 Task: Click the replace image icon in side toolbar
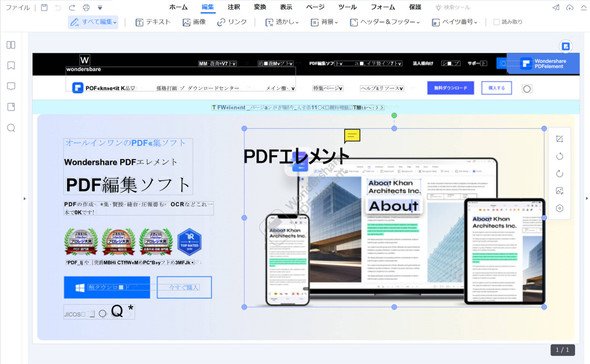(x=560, y=191)
